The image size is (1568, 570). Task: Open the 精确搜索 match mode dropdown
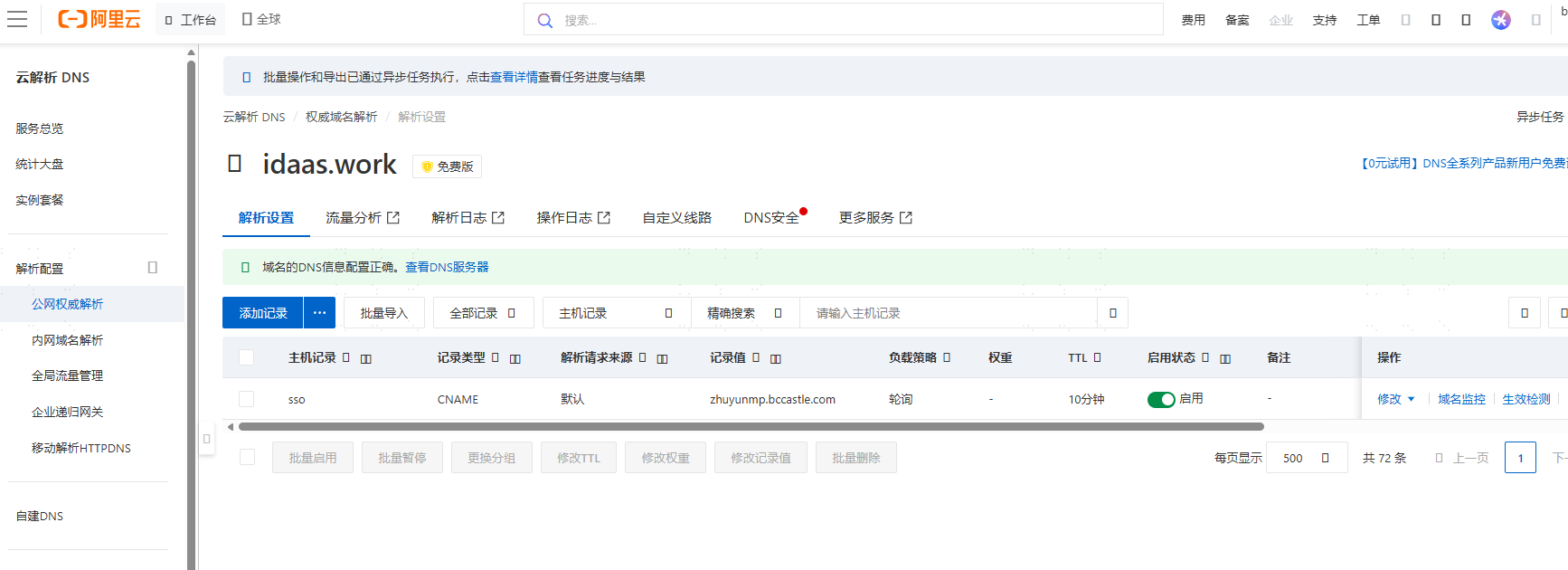pos(745,313)
